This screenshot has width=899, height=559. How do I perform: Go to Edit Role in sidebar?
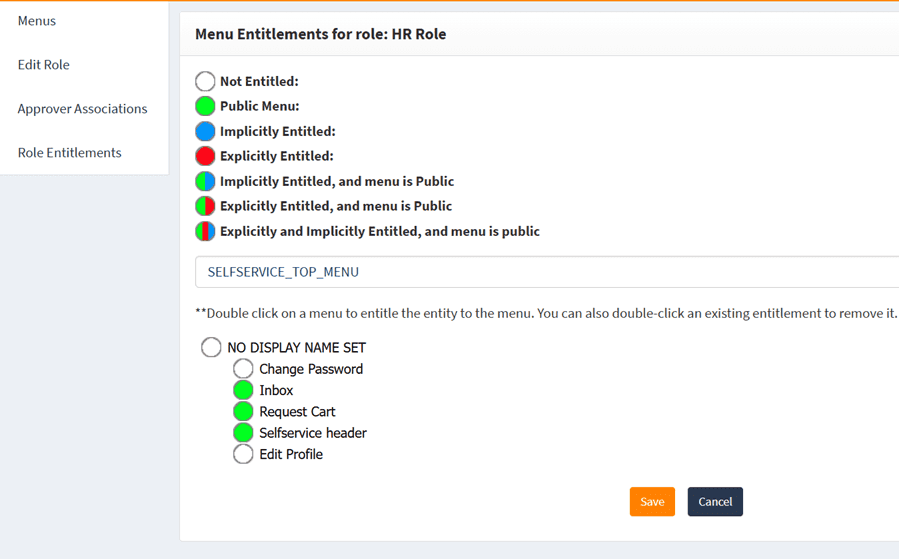(44, 65)
